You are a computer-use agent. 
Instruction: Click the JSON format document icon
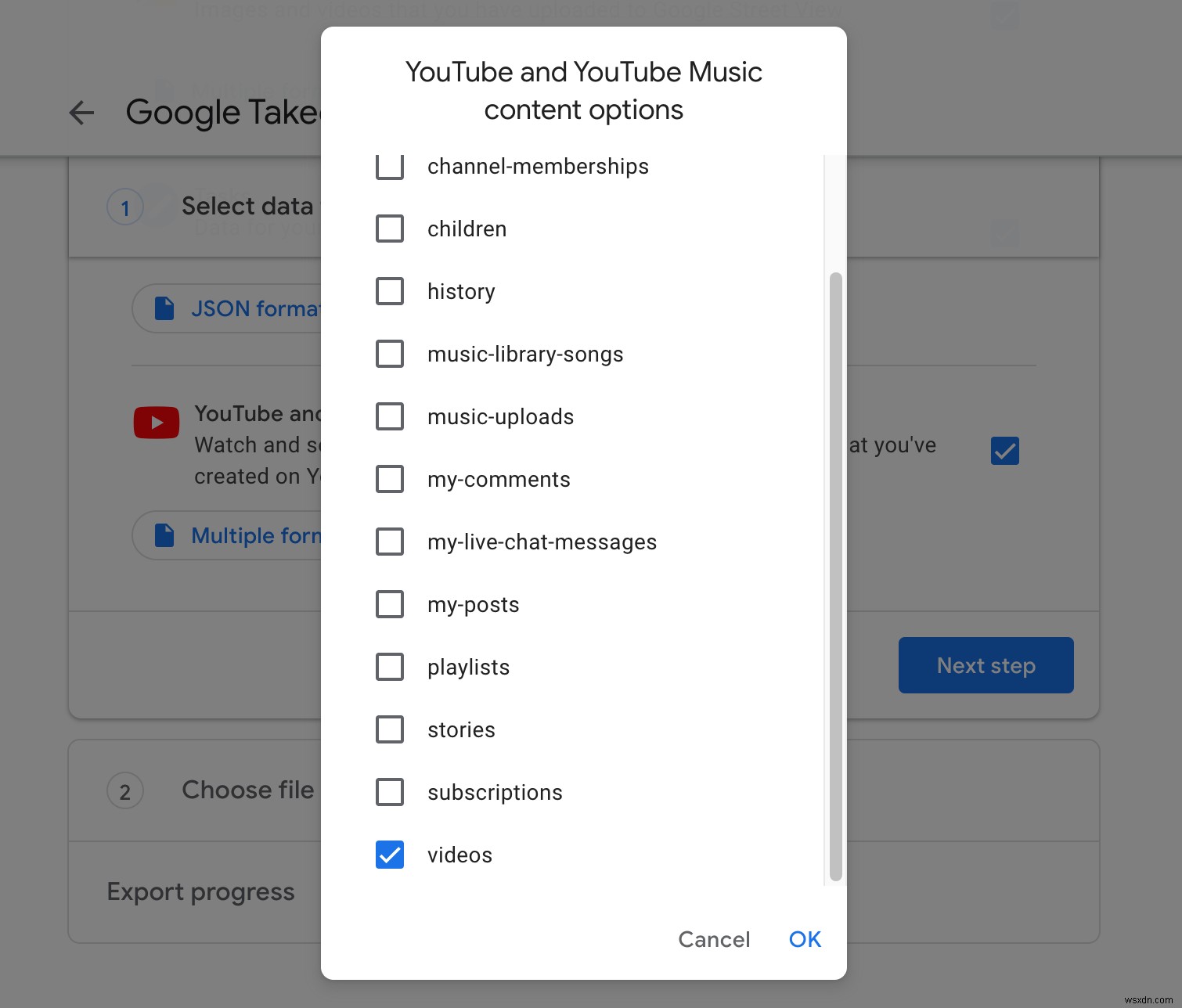click(x=164, y=308)
